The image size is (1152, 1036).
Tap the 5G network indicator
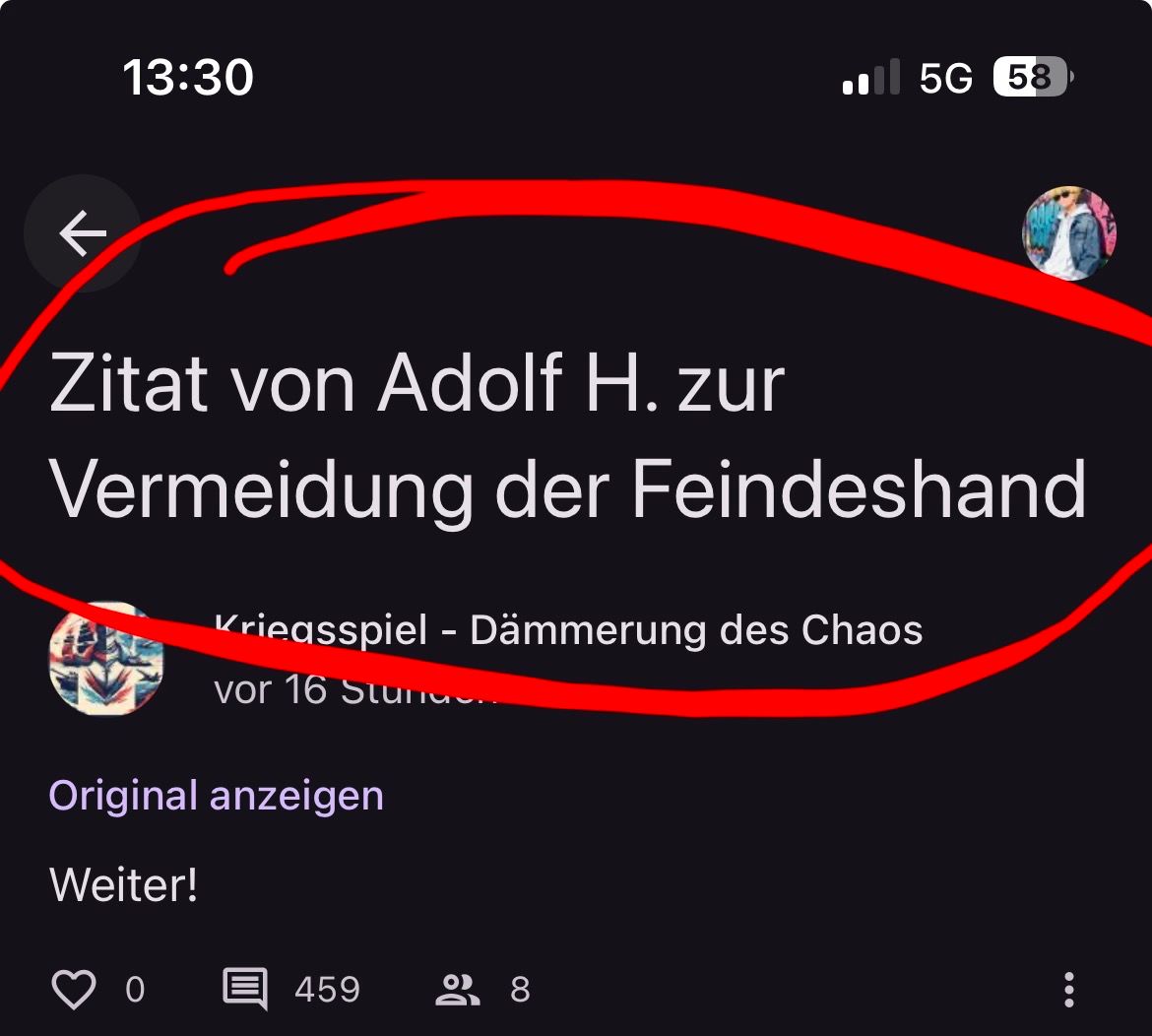pos(945,77)
